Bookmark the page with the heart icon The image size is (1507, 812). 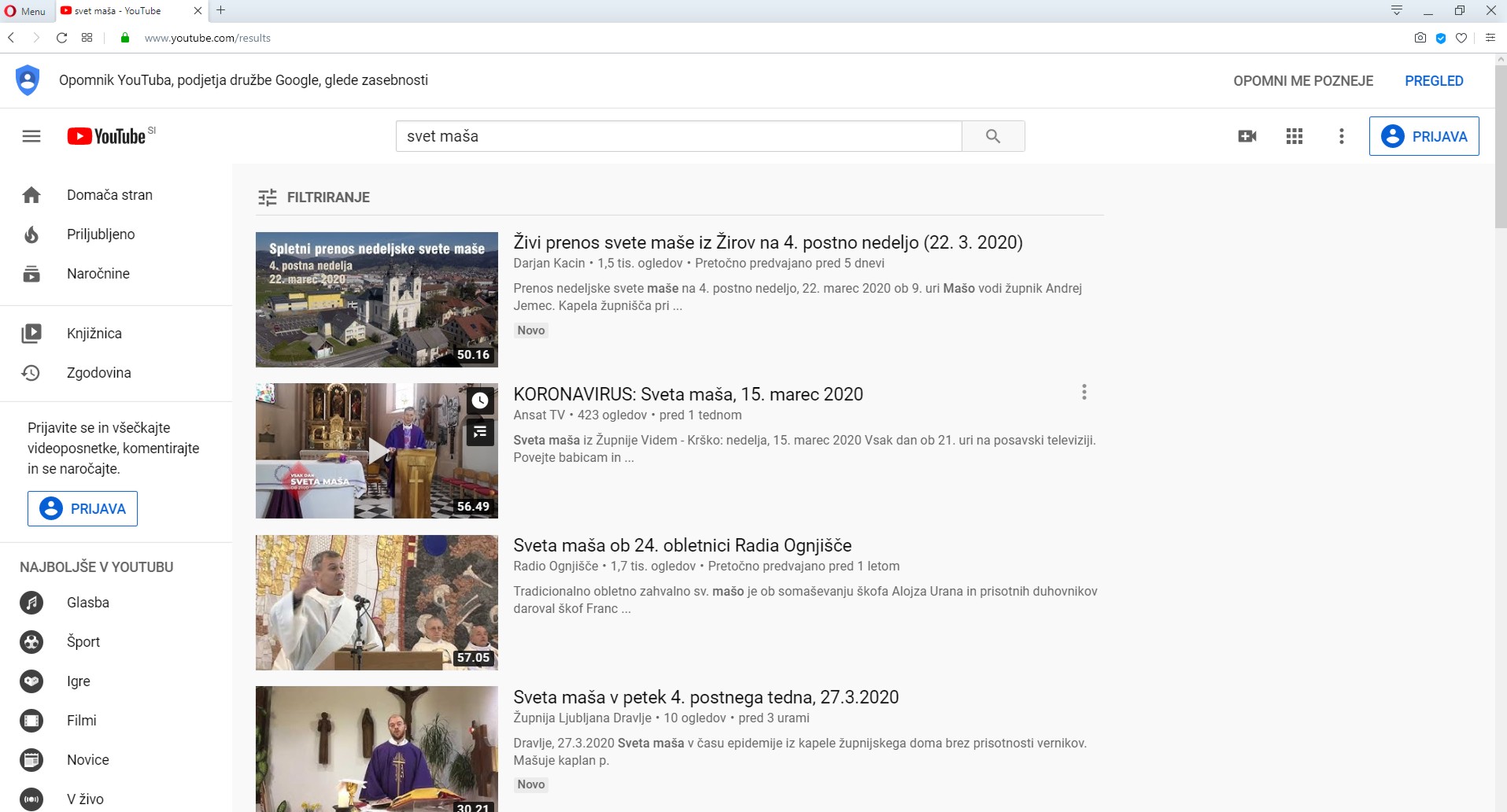[1461, 38]
